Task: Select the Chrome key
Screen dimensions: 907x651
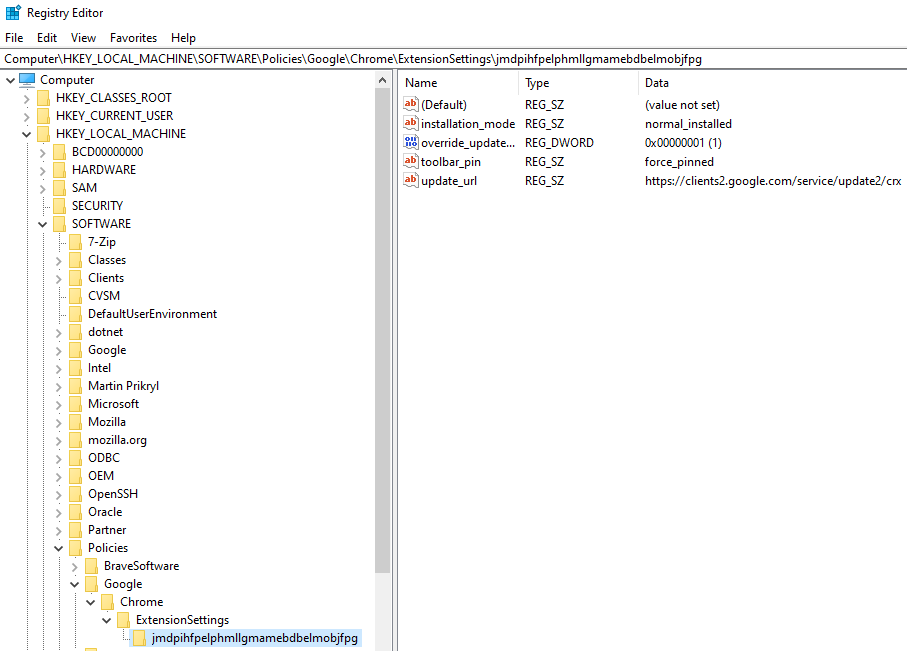Action: pos(142,602)
